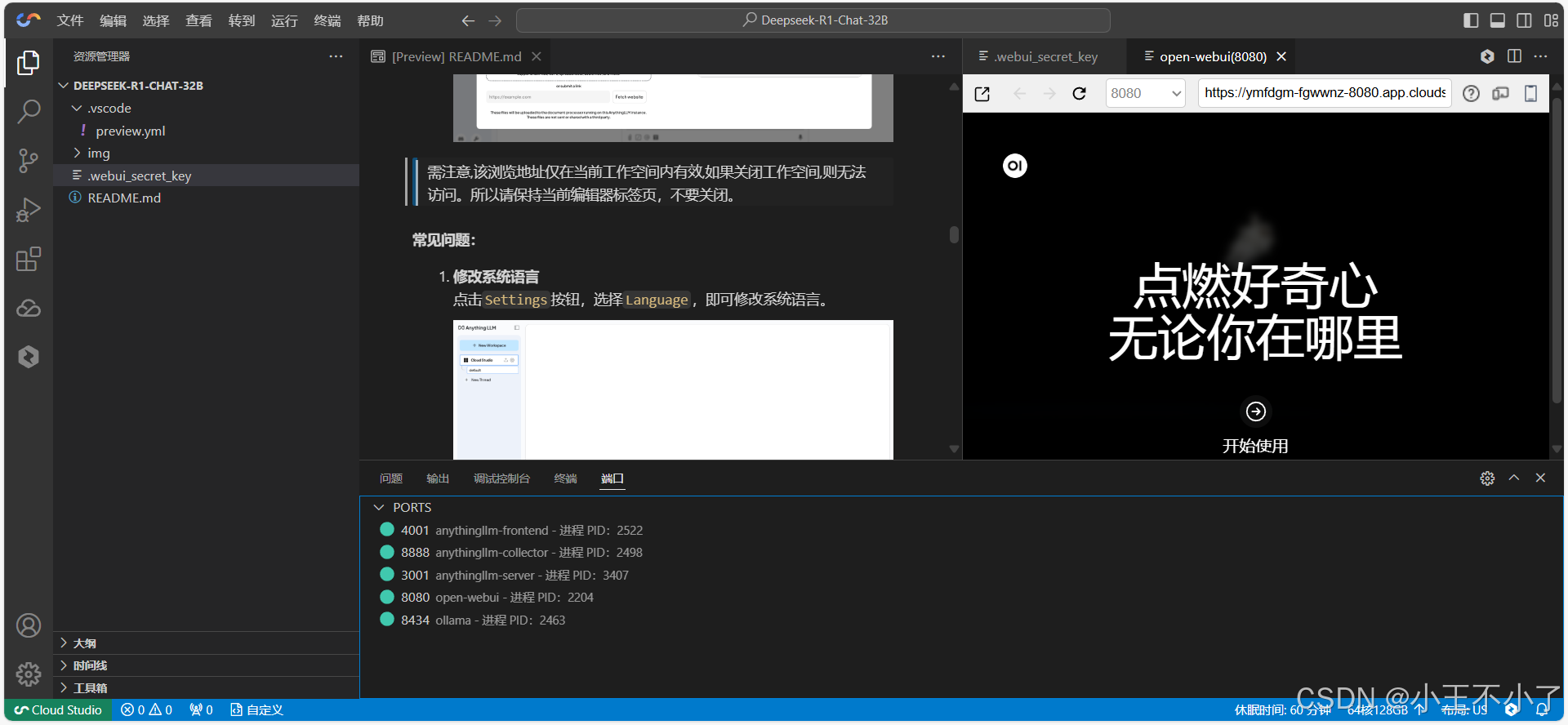Open the Search view in activity bar
This screenshot has width=1568, height=725.
click(x=29, y=111)
